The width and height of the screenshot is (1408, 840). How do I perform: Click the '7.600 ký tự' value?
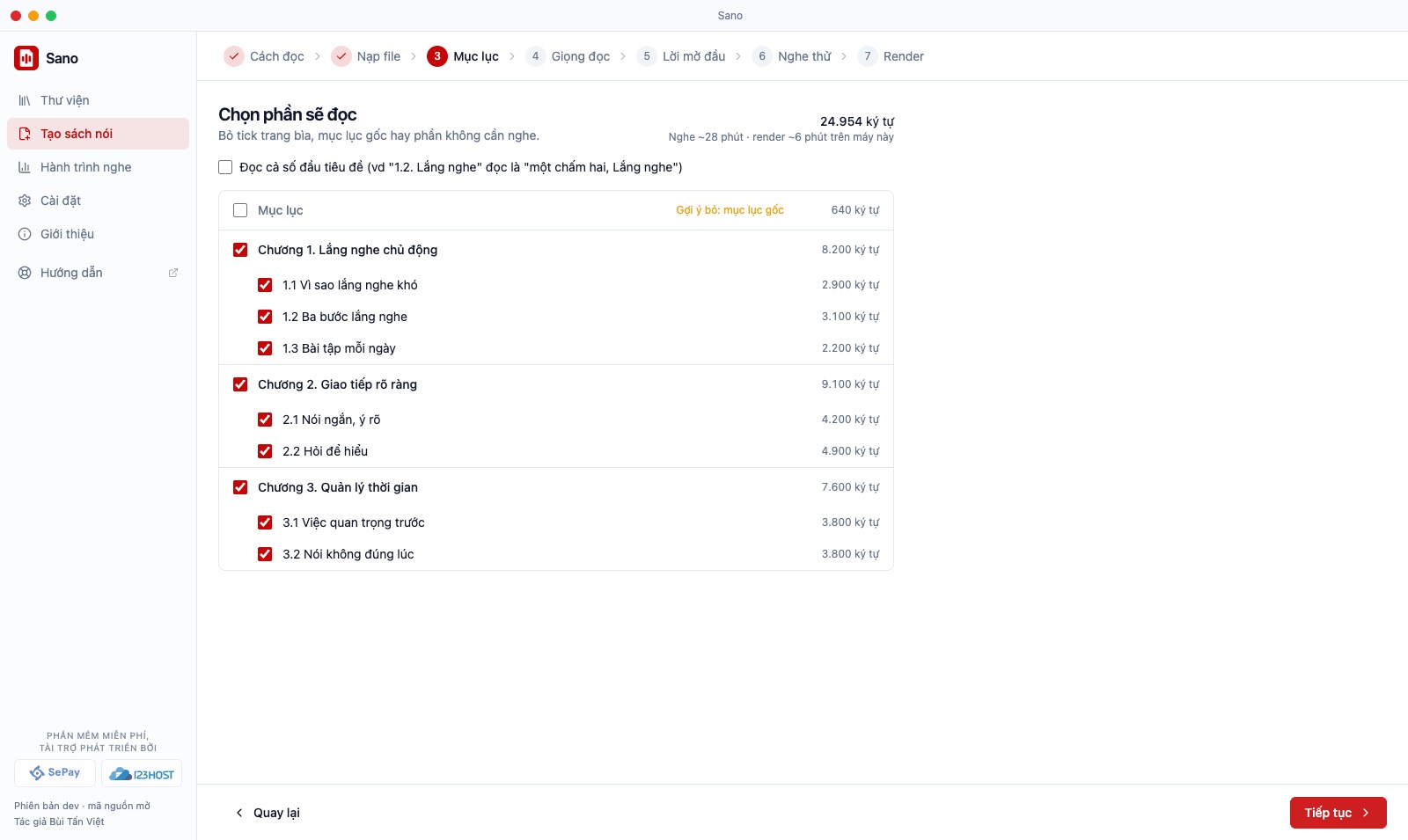point(851,487)
